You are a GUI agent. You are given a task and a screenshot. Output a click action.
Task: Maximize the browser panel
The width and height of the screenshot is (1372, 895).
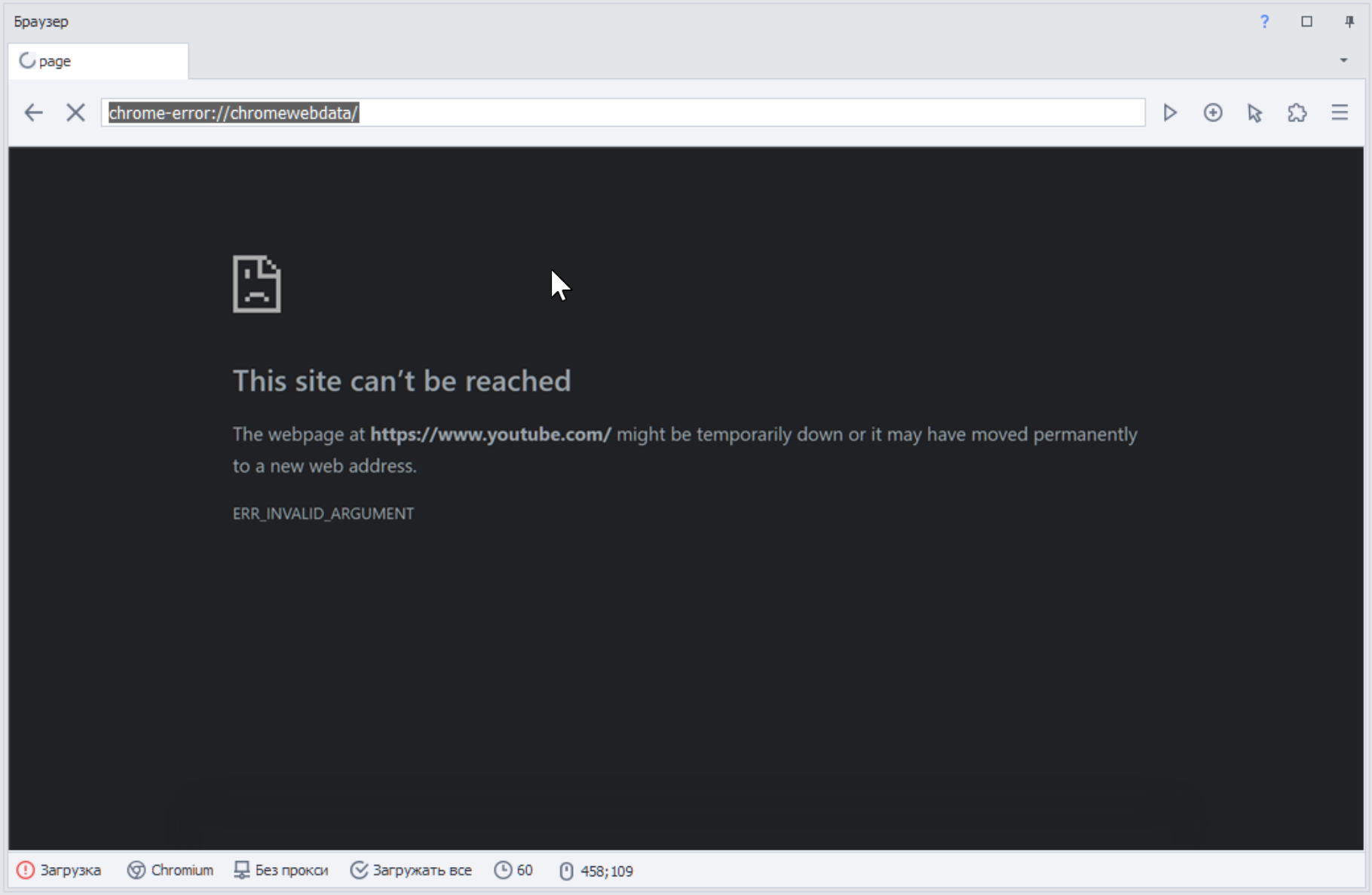pyautogui.click(x=1306, y=22)
